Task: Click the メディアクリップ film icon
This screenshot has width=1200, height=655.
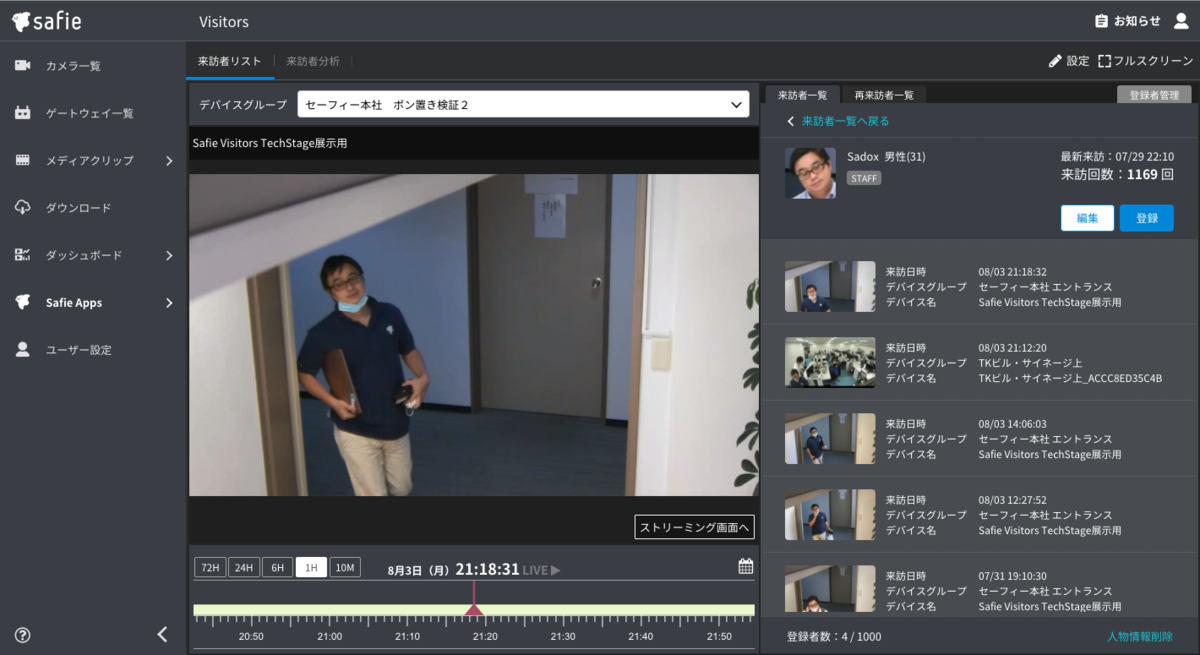Action: click(x=22, y=160)
